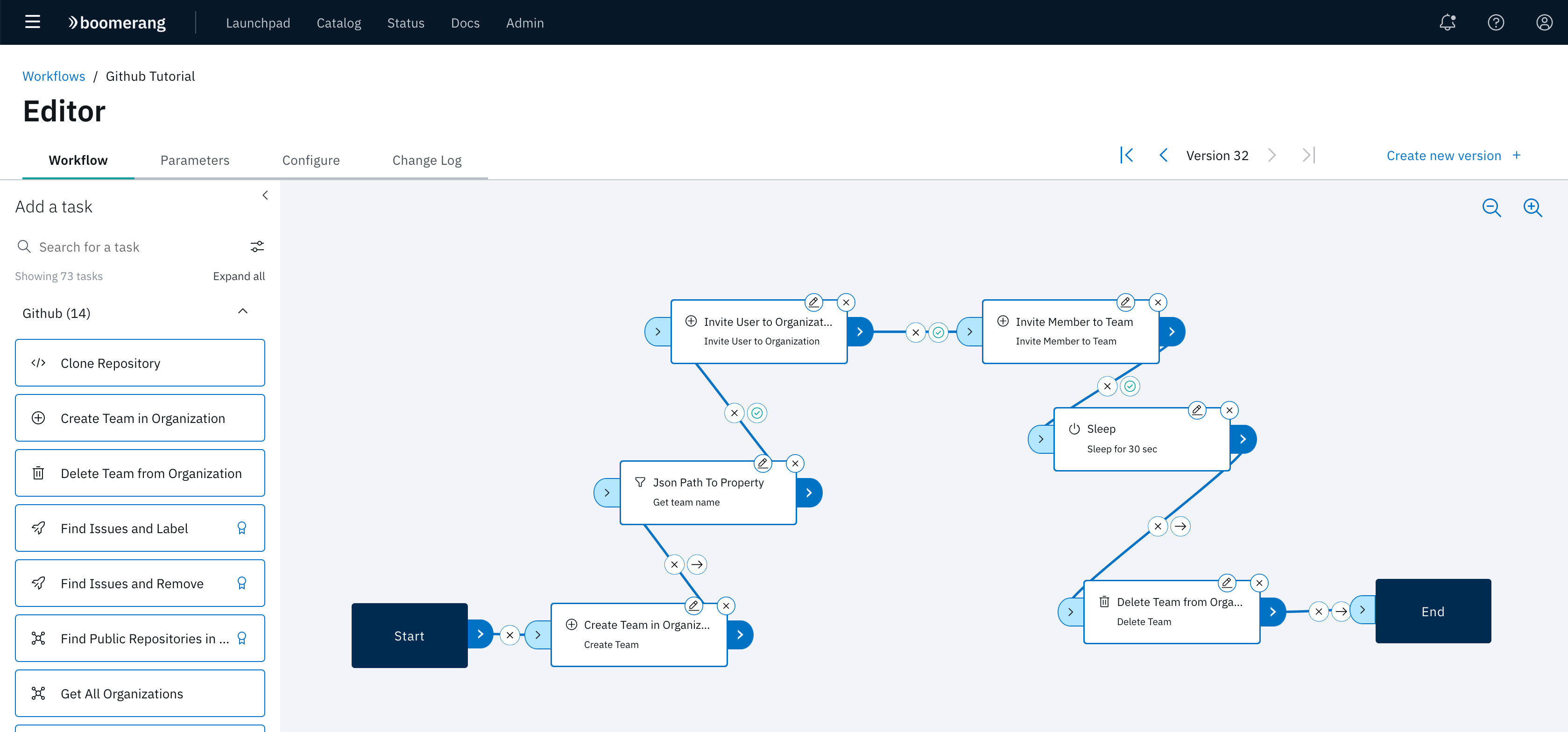Delete link between Start and Create Team
Image resolution: width=1568 pixels, height=732 pixels.
click(510, 635)
